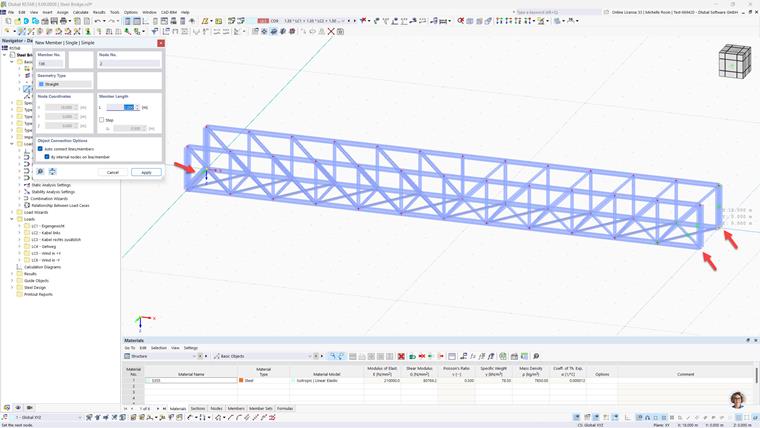Toggle Auto connect lines/members checkbox
This screenshot has width=760, height=428.
(x=40, y=149)
